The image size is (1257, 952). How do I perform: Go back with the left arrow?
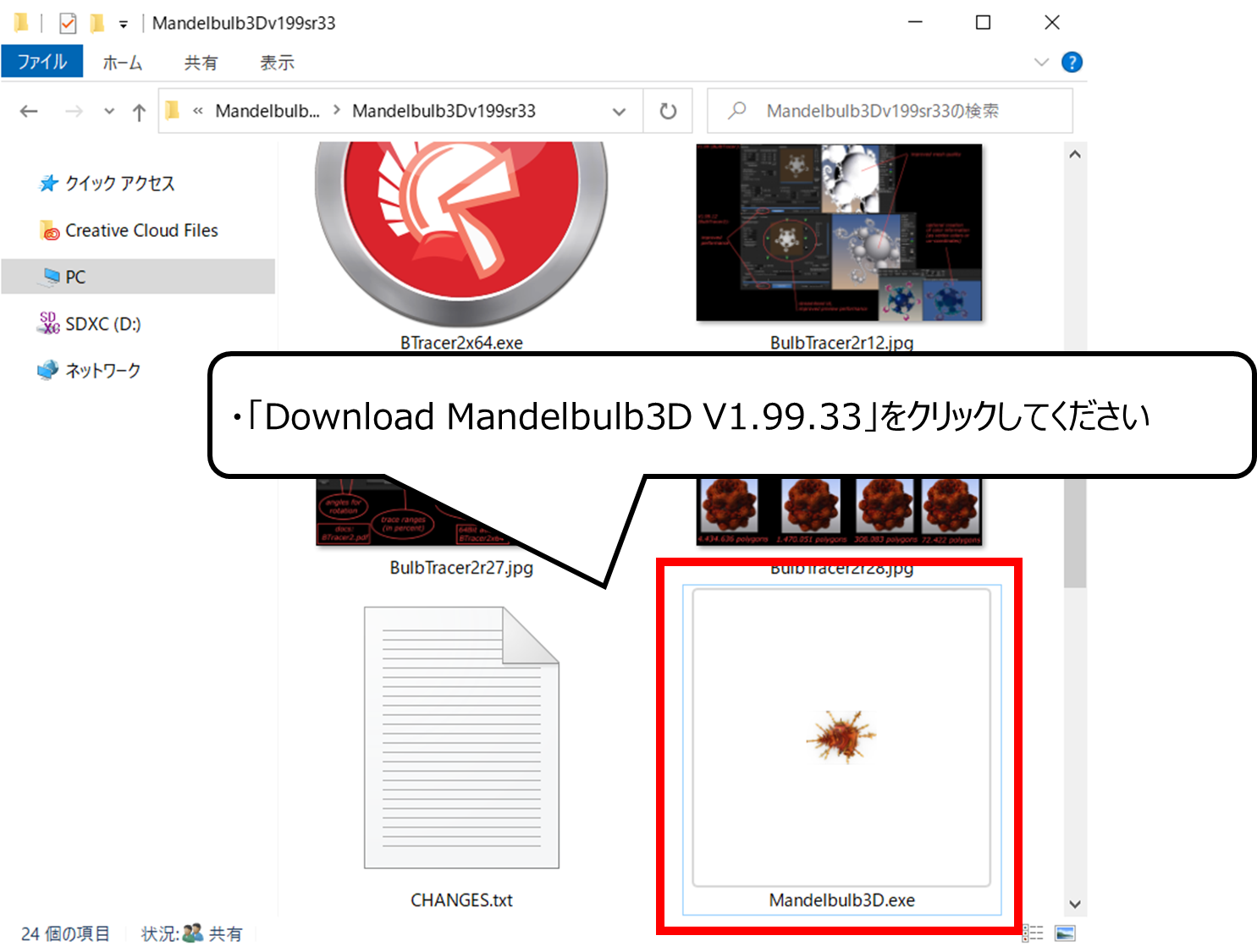pos(29,111)
